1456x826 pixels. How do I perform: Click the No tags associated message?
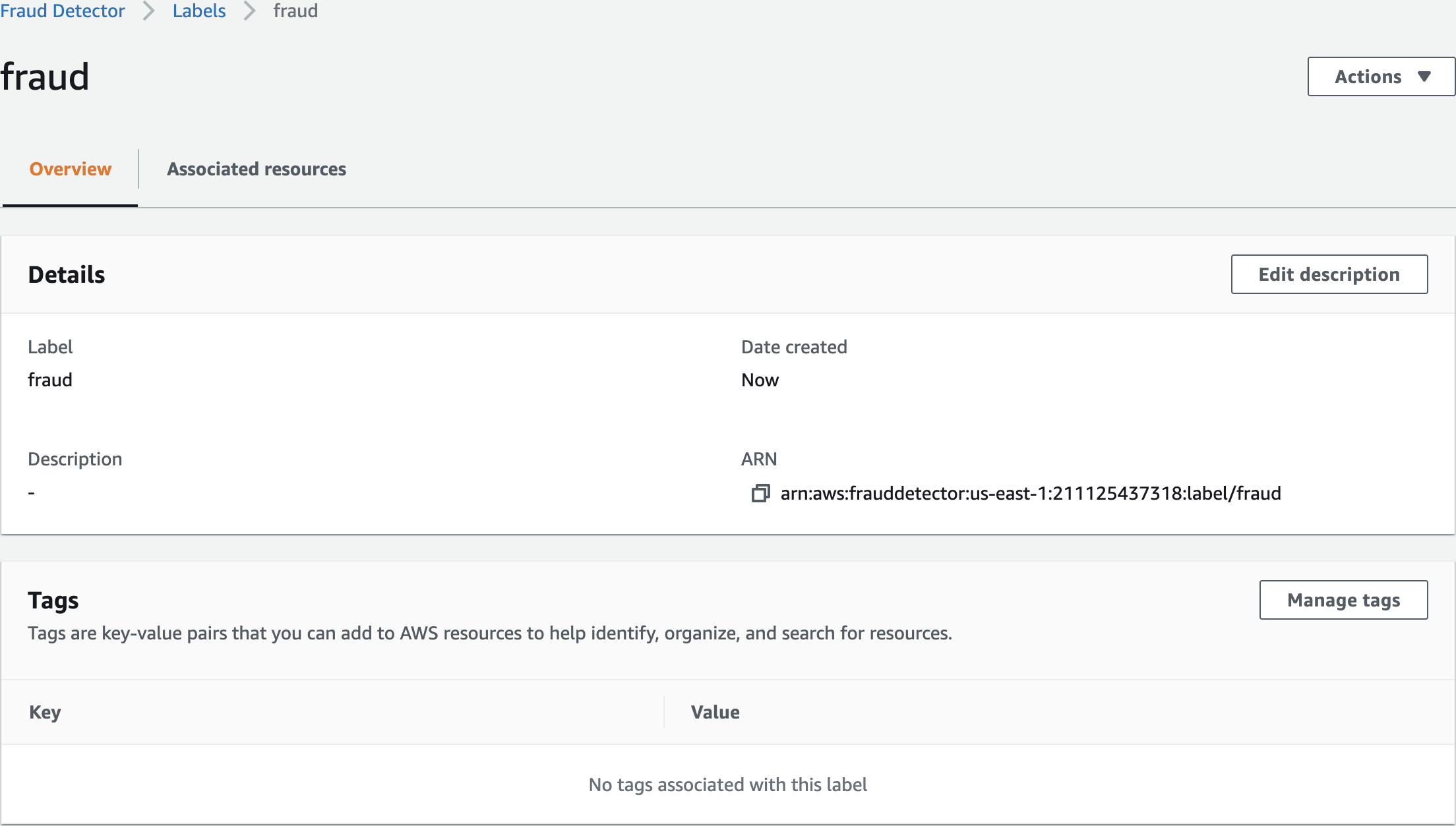(x=727, y=784)
